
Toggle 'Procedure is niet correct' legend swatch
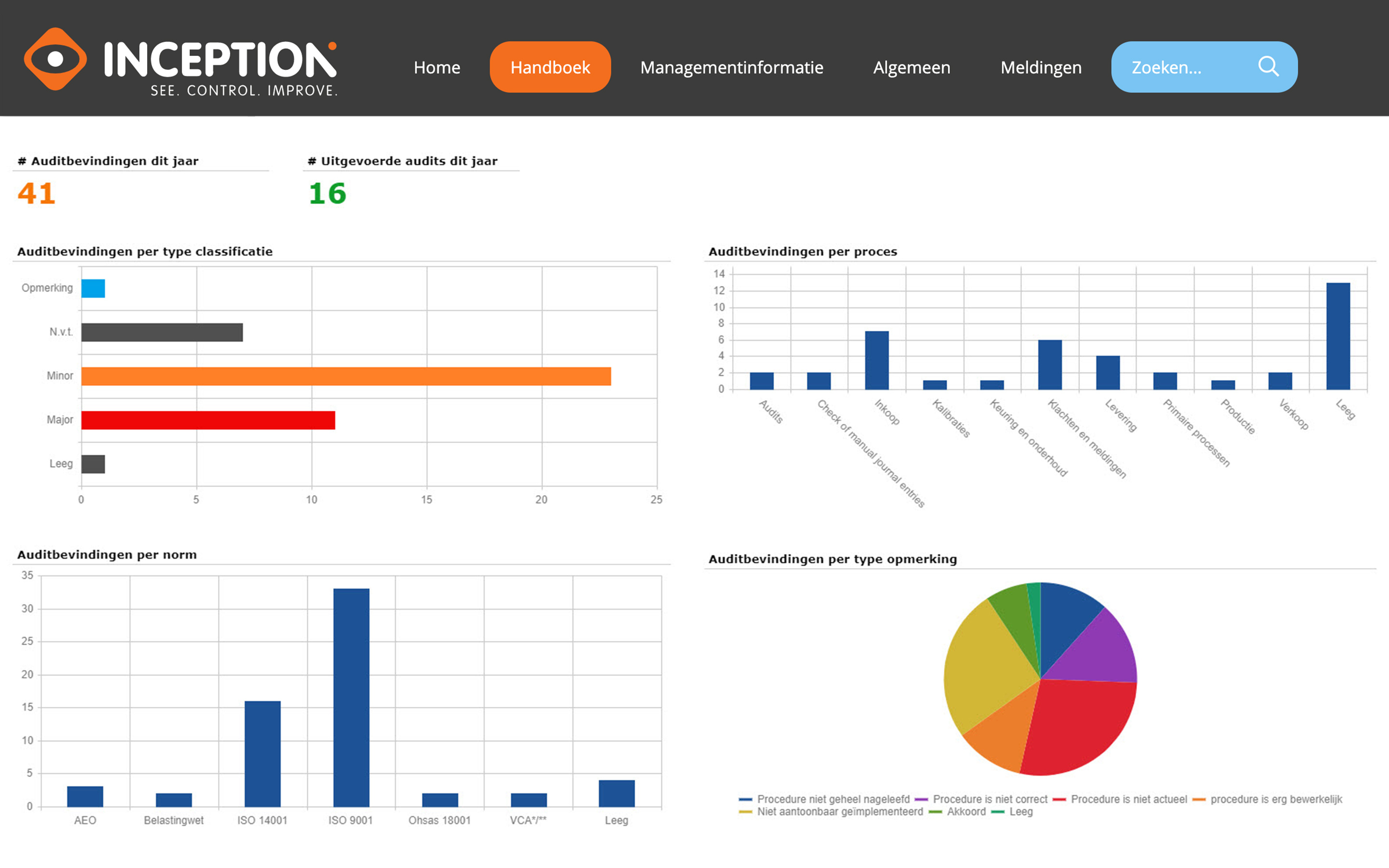(x=921, y=799)
